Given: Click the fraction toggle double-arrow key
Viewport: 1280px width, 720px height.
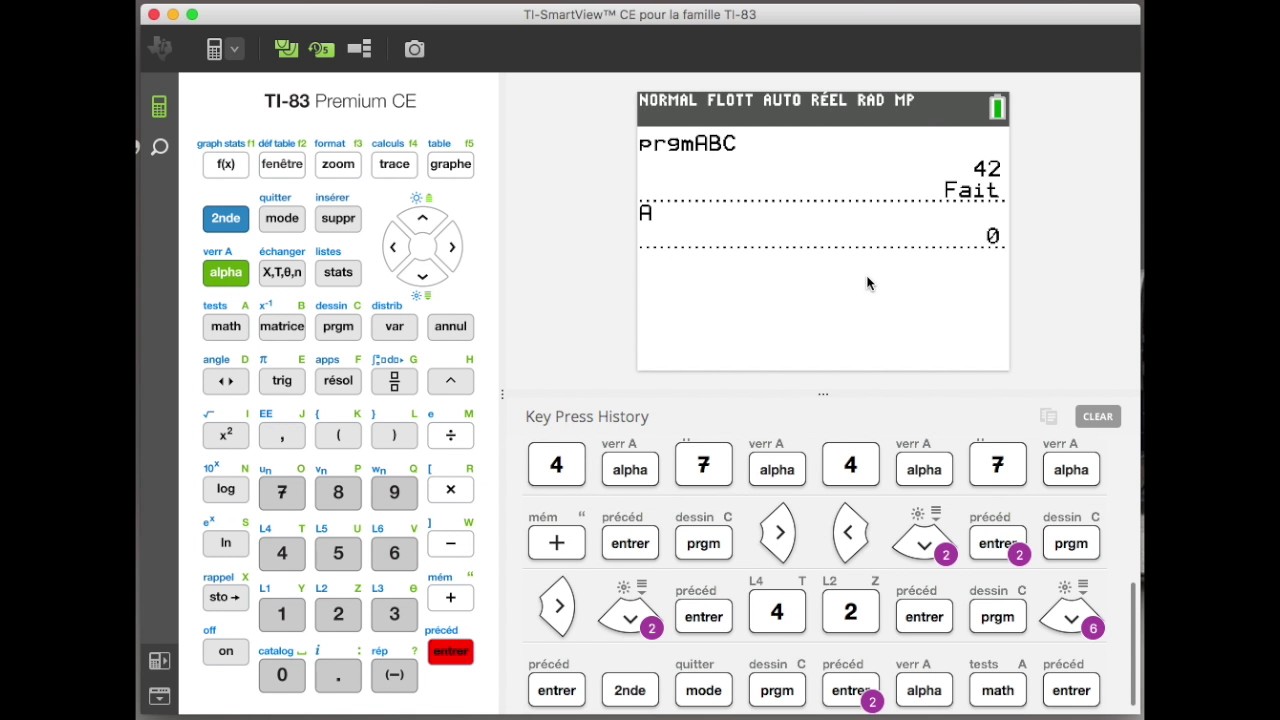Looking at the screenshot, I should 226,381.
